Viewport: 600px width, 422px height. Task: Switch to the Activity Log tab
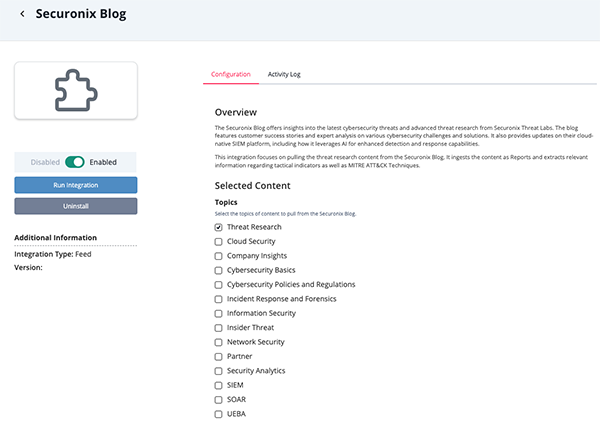point(285,74)
